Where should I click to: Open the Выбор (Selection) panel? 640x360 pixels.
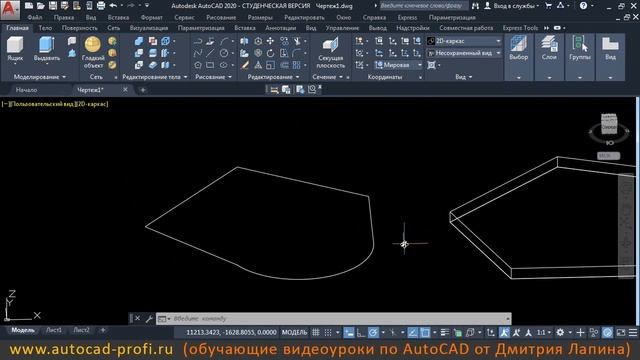pos(519,57)
